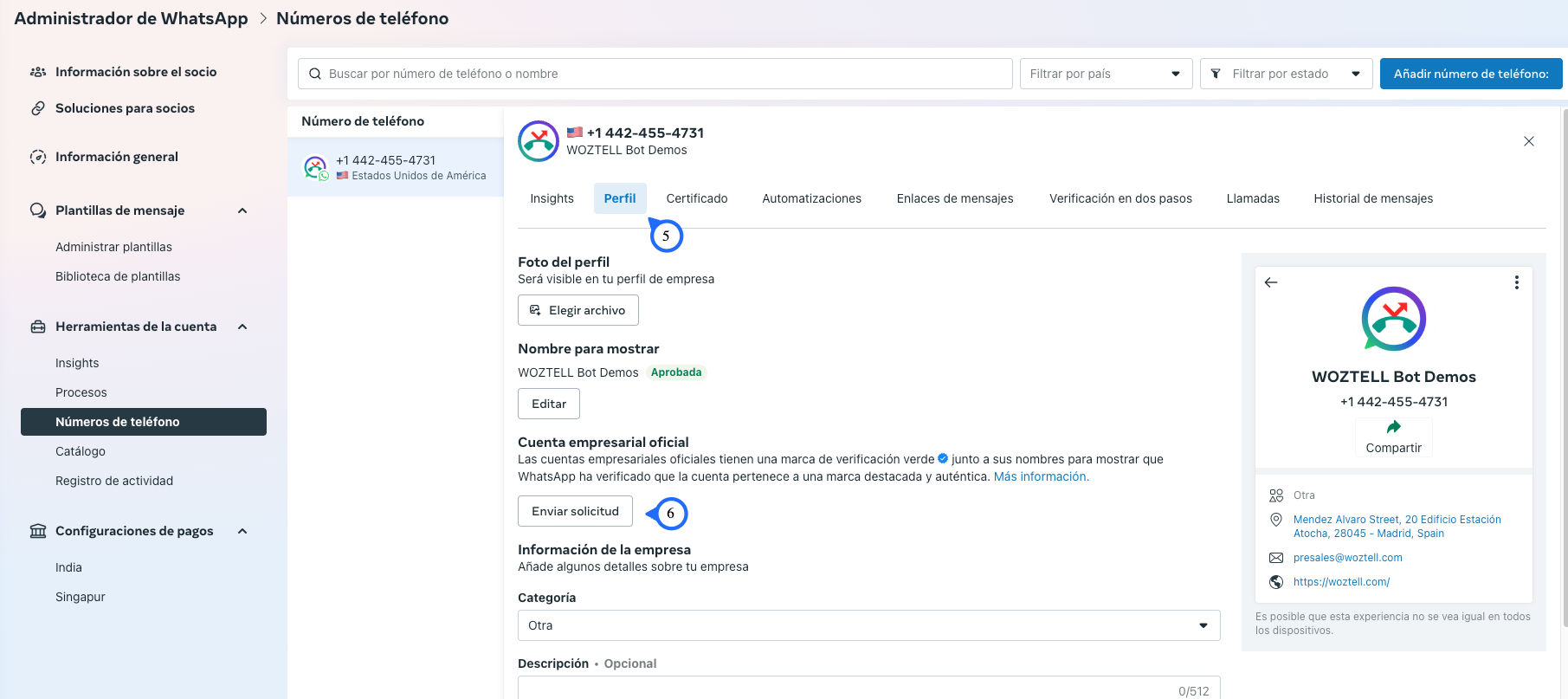Click the Mendez Alvaro Street address link
Screen dimensions: 1568x699
pyautogui.click(x=1397, y=527)
